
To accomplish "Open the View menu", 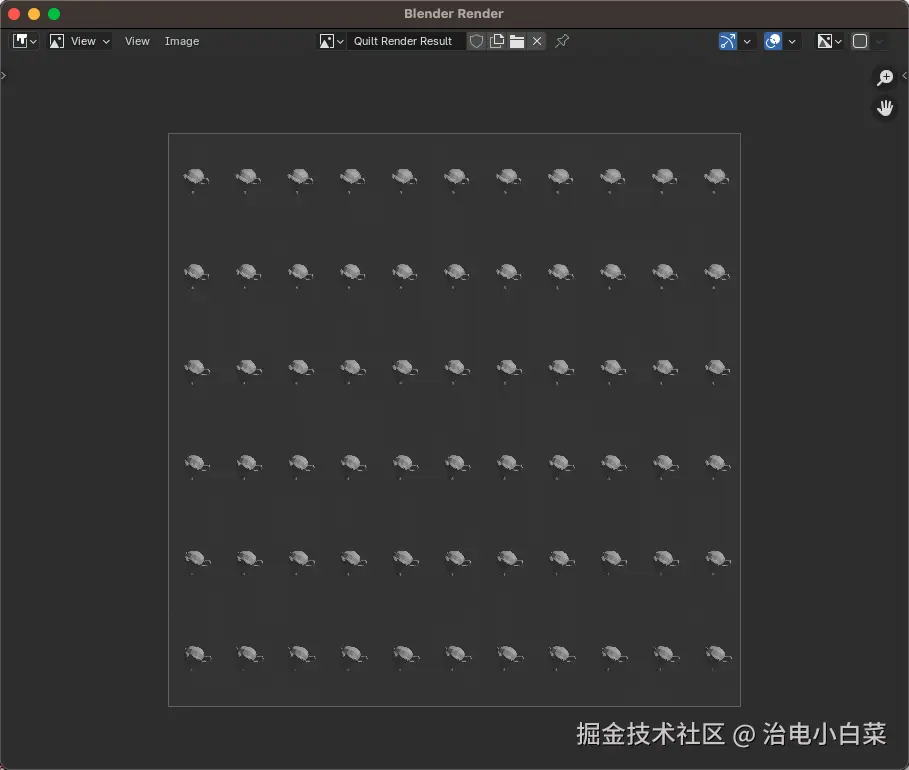I will tap(137, 41).
